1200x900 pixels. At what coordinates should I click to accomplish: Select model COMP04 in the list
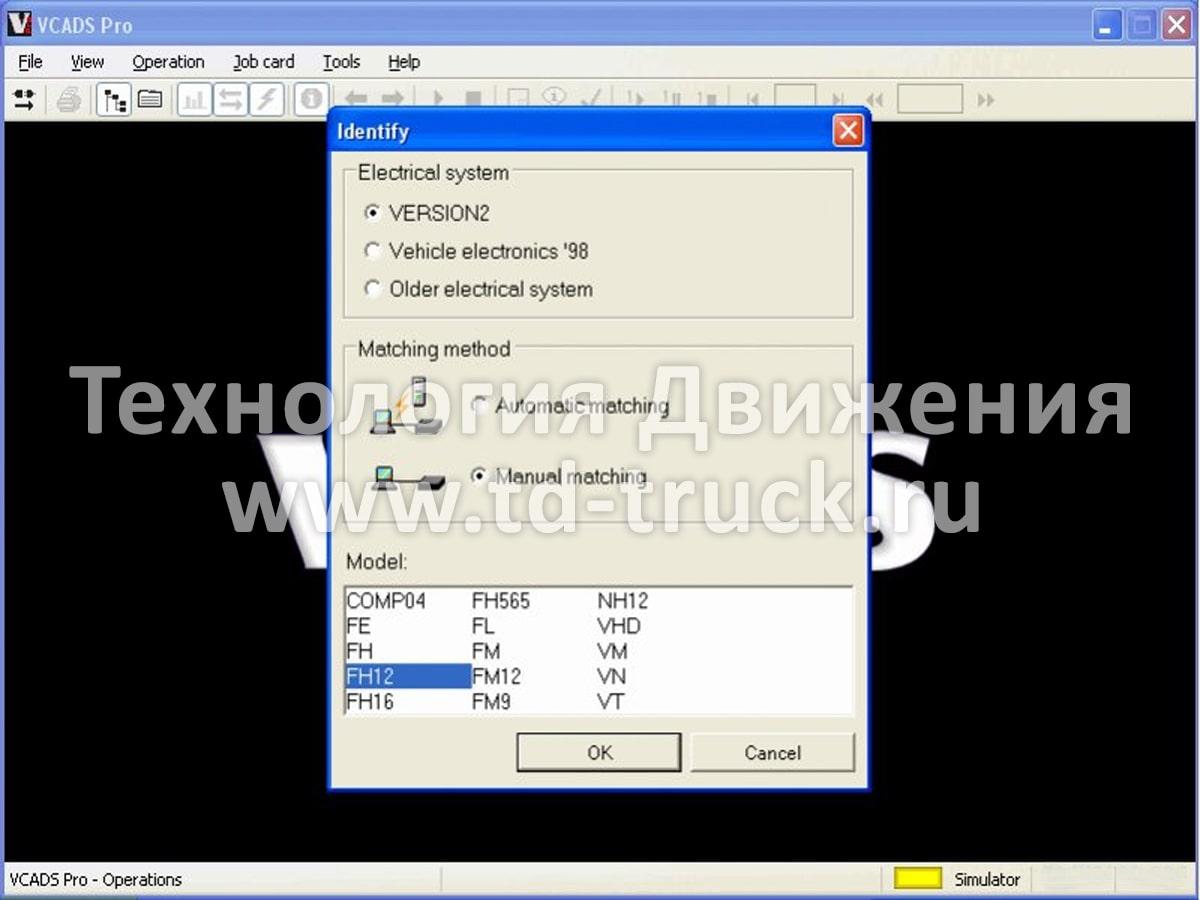click(x=386, y=601)
